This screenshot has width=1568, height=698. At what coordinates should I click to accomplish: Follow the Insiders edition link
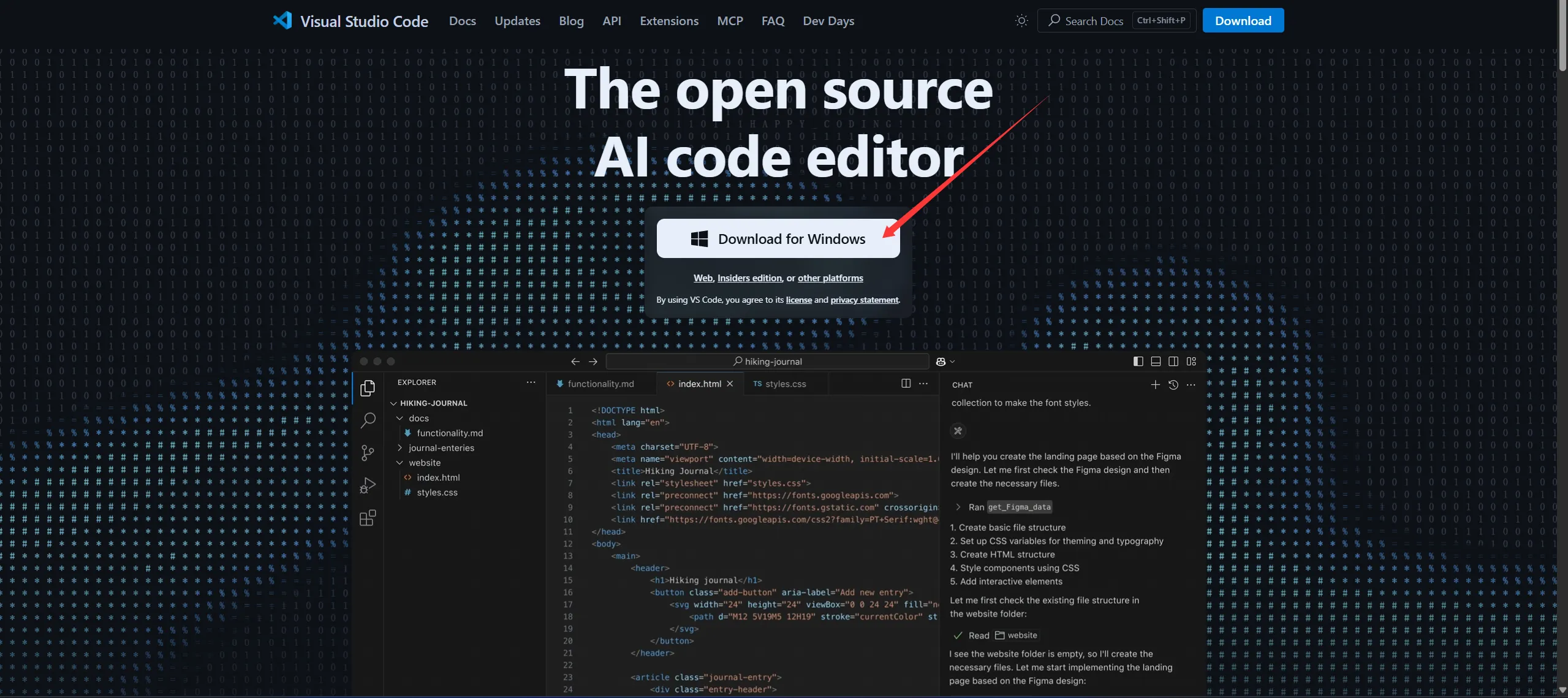tap(749, 278)
